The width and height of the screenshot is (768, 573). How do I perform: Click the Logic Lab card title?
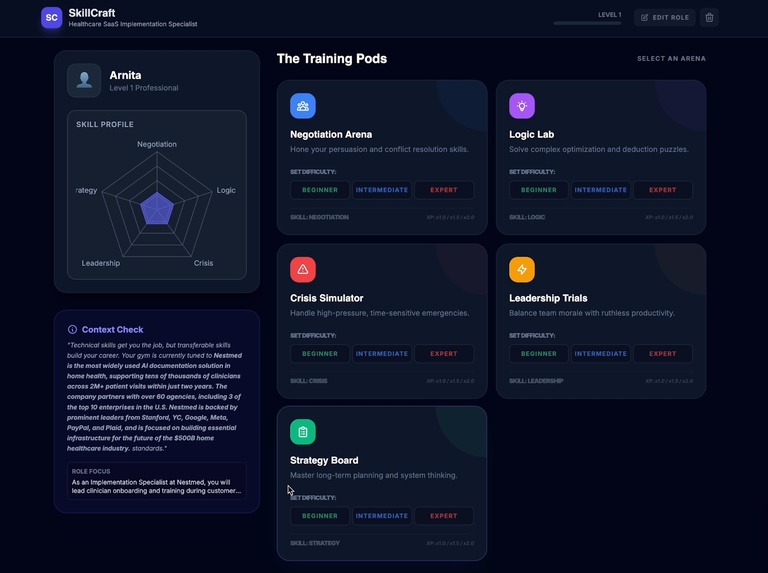[x=531, y=134]
